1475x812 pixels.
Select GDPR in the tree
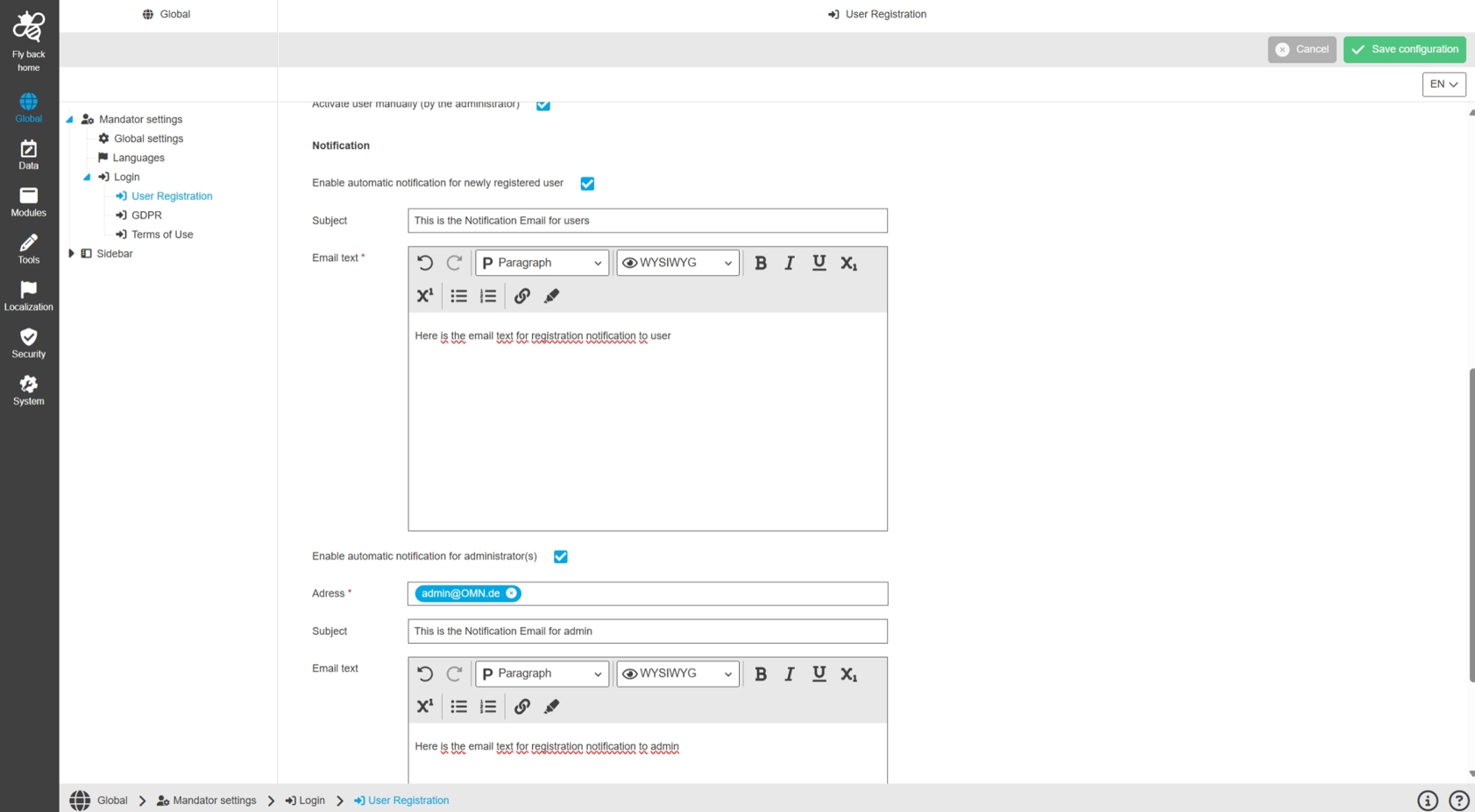(138, 215)
